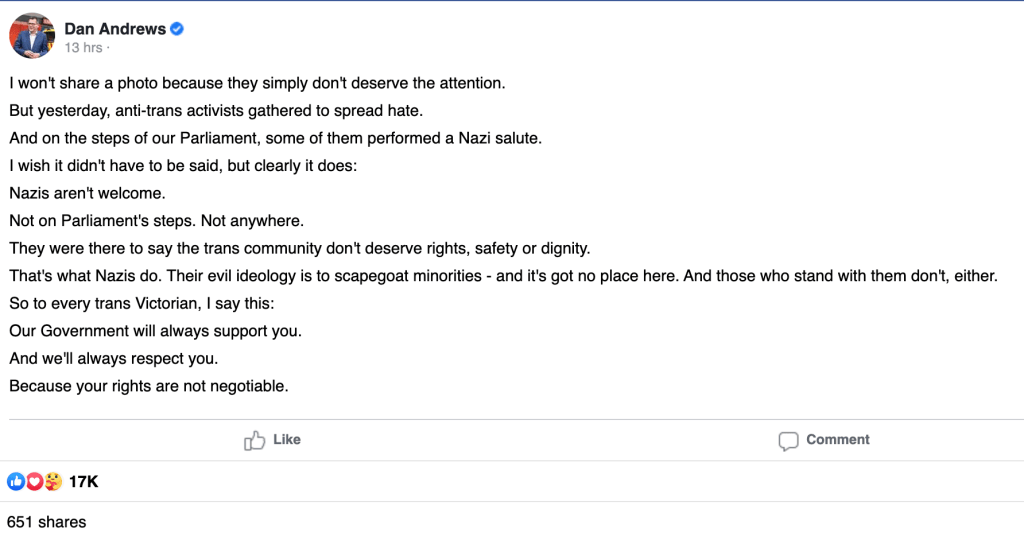Click Dan Andrews' profile picture
The width and height of the screenshot is (1024, 544).
(31, 37)
